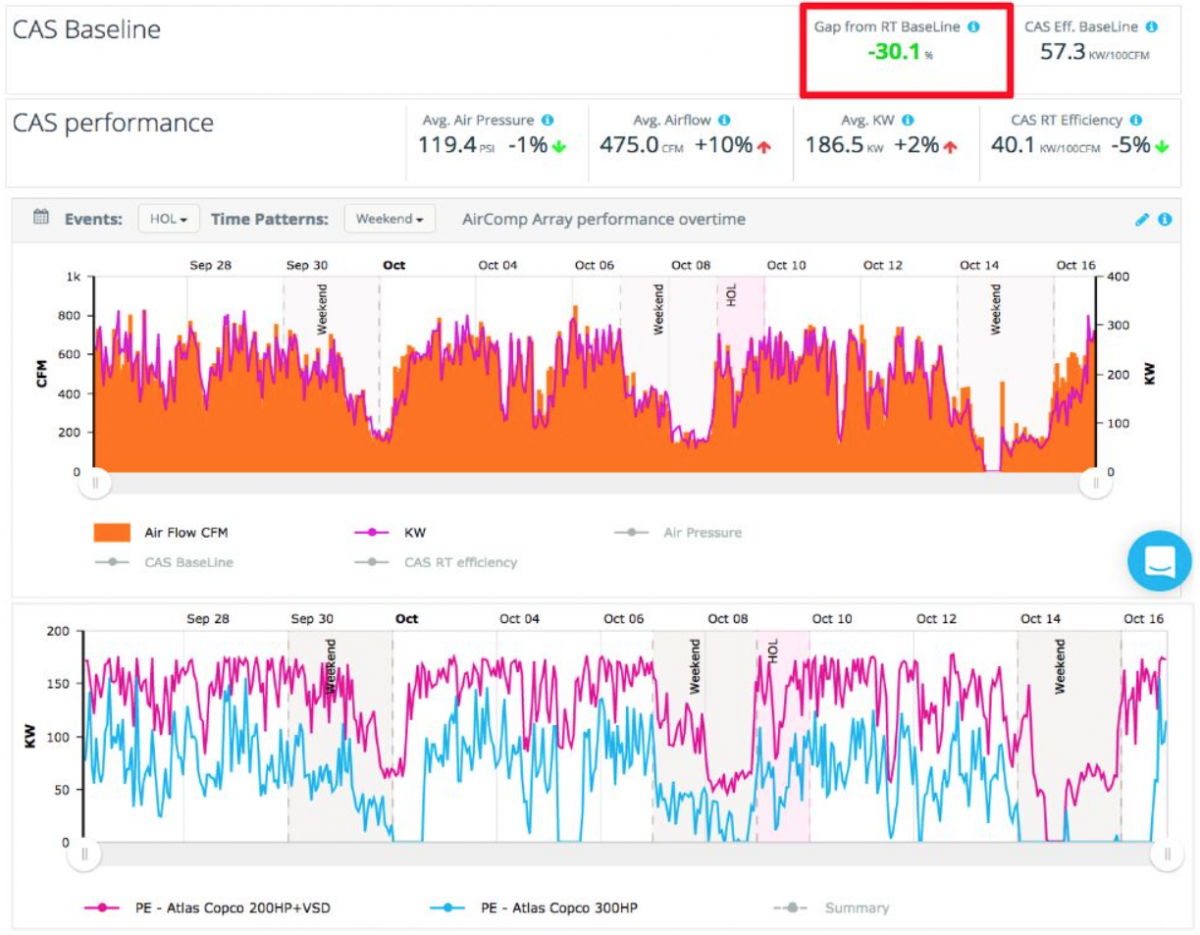Click info icon next to Gap from RT BaseLine
Viewport: 1200px width, 935px height.
pos(974,27)
